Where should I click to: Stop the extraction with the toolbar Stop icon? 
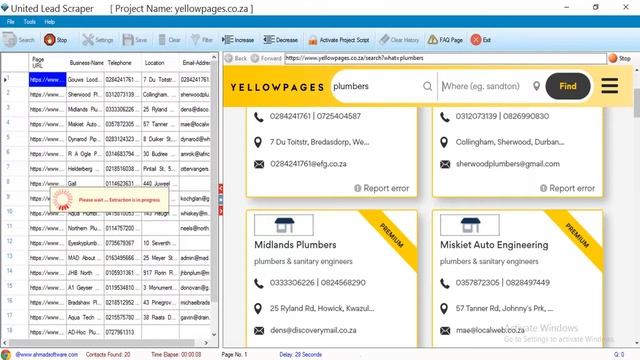point(49,40)
